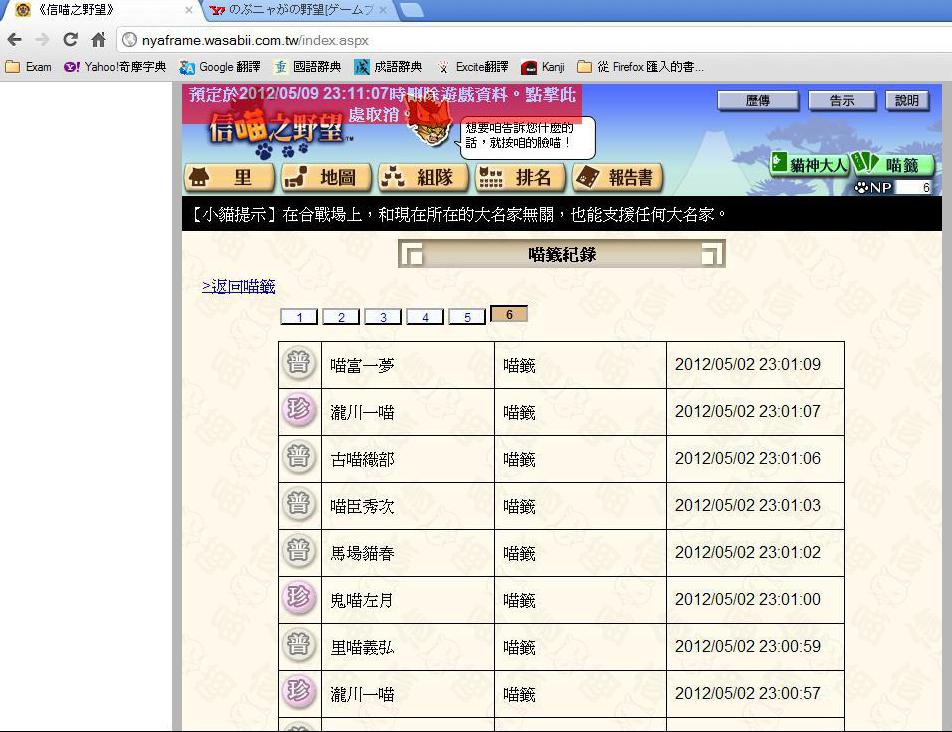Screen dimensions: 952x732
Task: Click the 珍 rarity icon beside 鬼喵左月
Action: coord(299,598)
